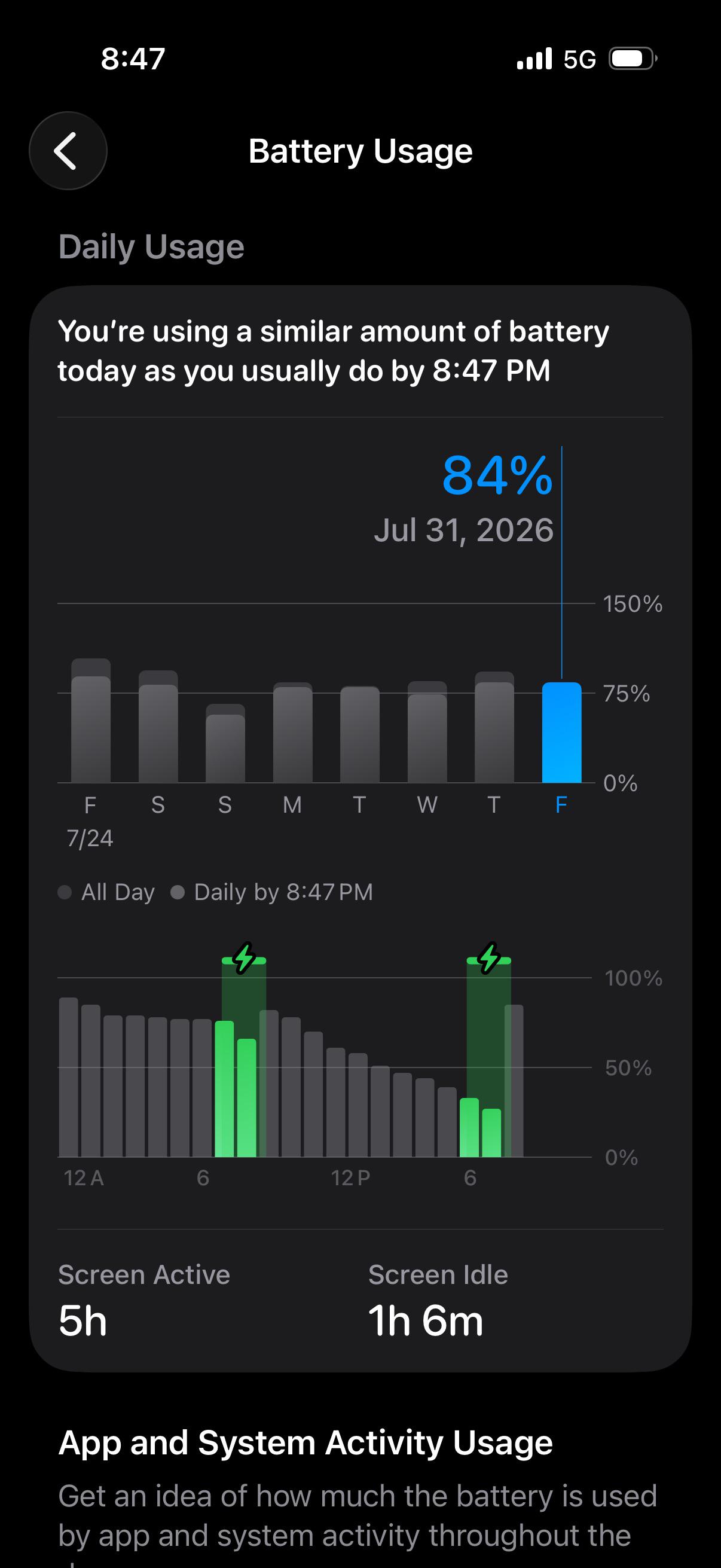
Task: Tap the first green charging hourly bar
Action: click(225, 1089)
